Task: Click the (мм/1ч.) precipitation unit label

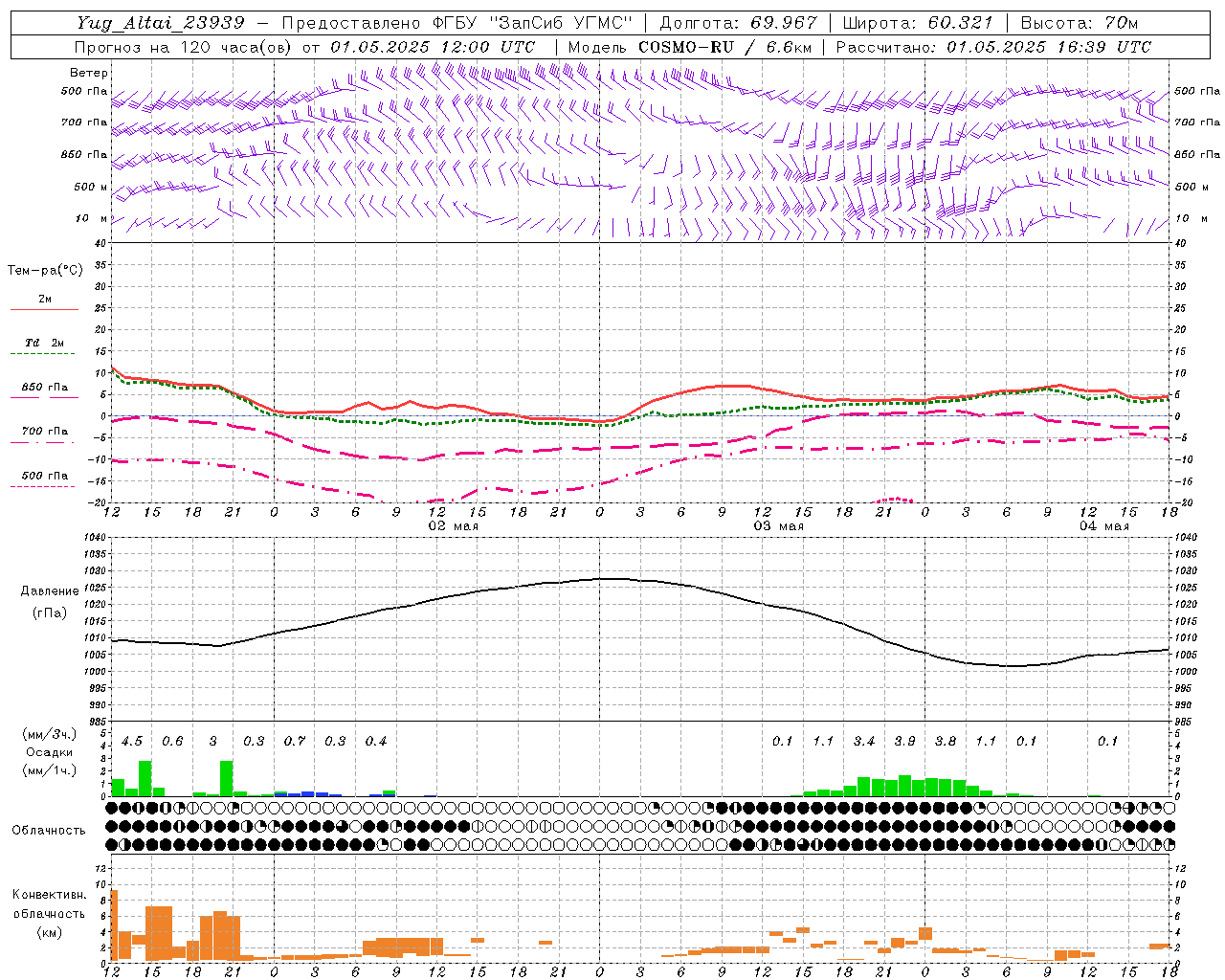Action: [49, 770]
